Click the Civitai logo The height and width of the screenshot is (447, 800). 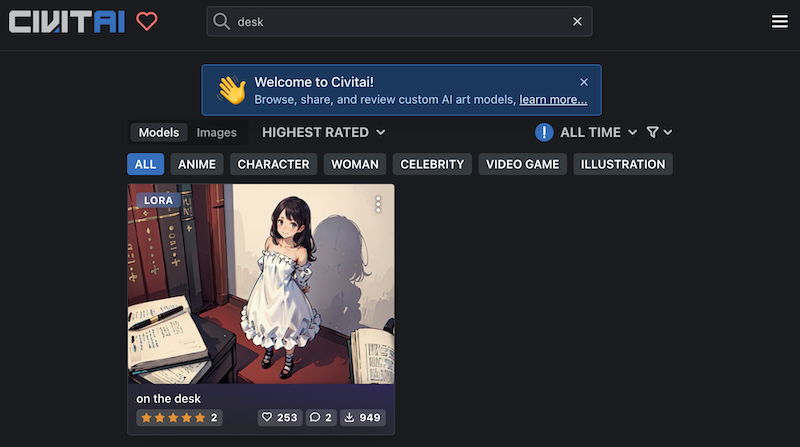pos(67,21)
